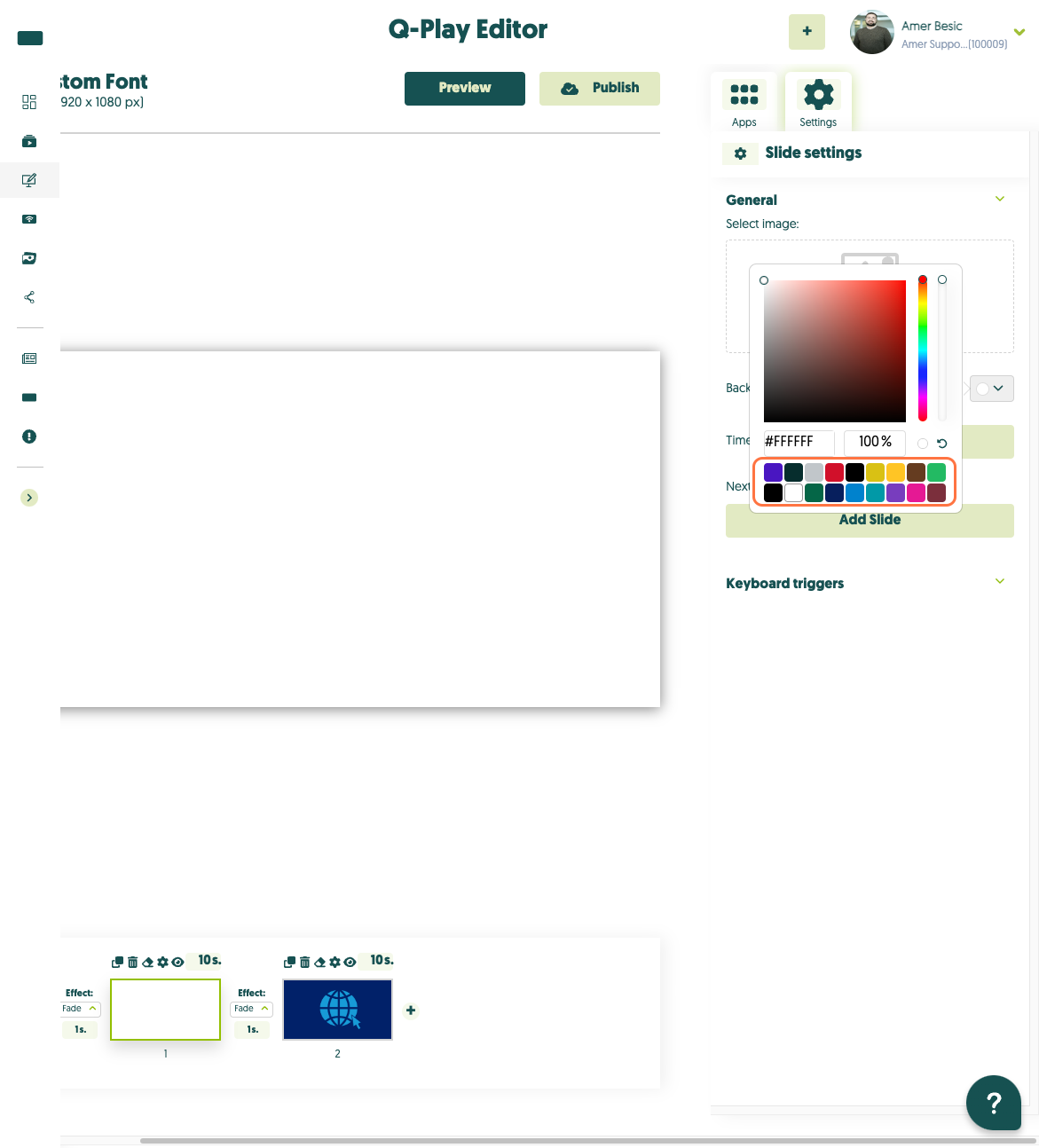Click the reset color arrow icon

click(942, 444)
